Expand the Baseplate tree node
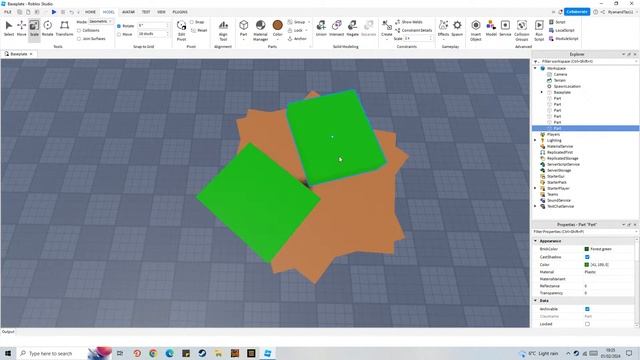 [x=542, y=92]
